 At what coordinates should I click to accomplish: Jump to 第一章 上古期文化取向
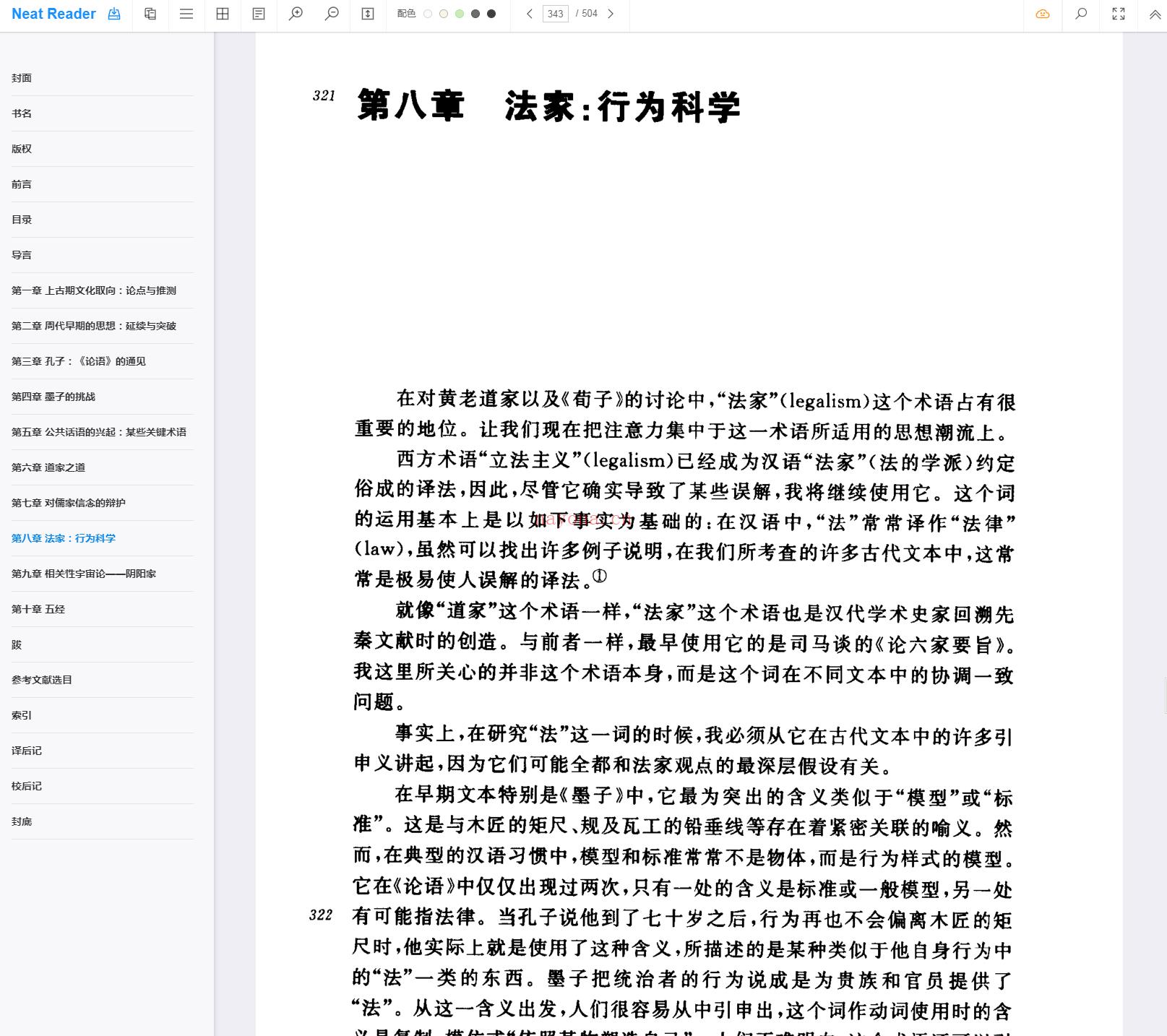pos(94,290)
